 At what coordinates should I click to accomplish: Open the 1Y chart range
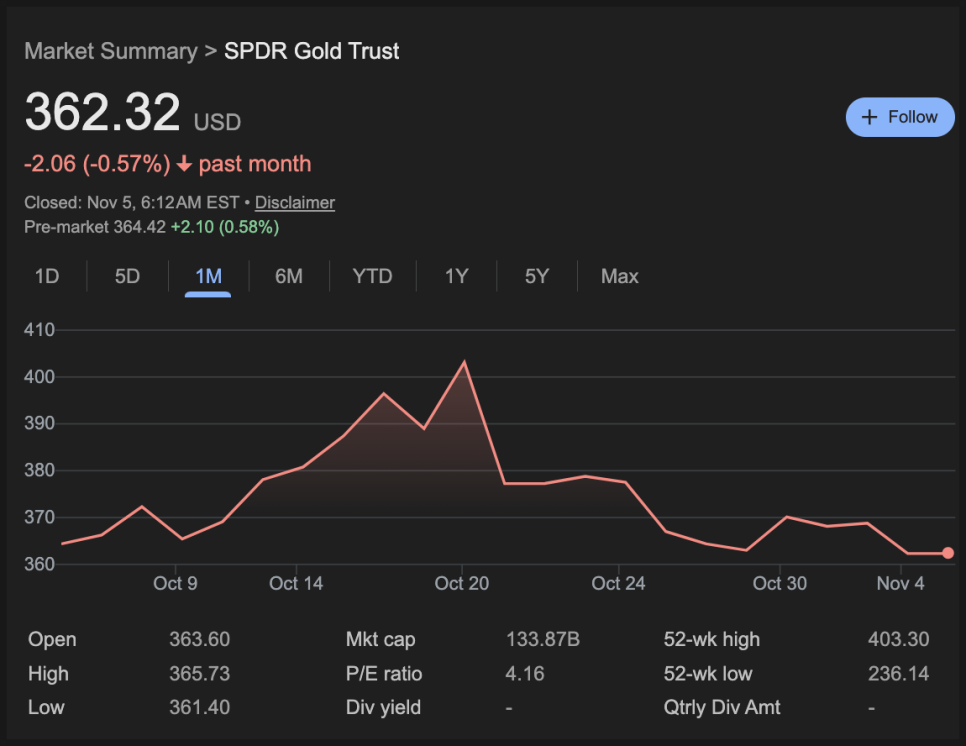456,276
